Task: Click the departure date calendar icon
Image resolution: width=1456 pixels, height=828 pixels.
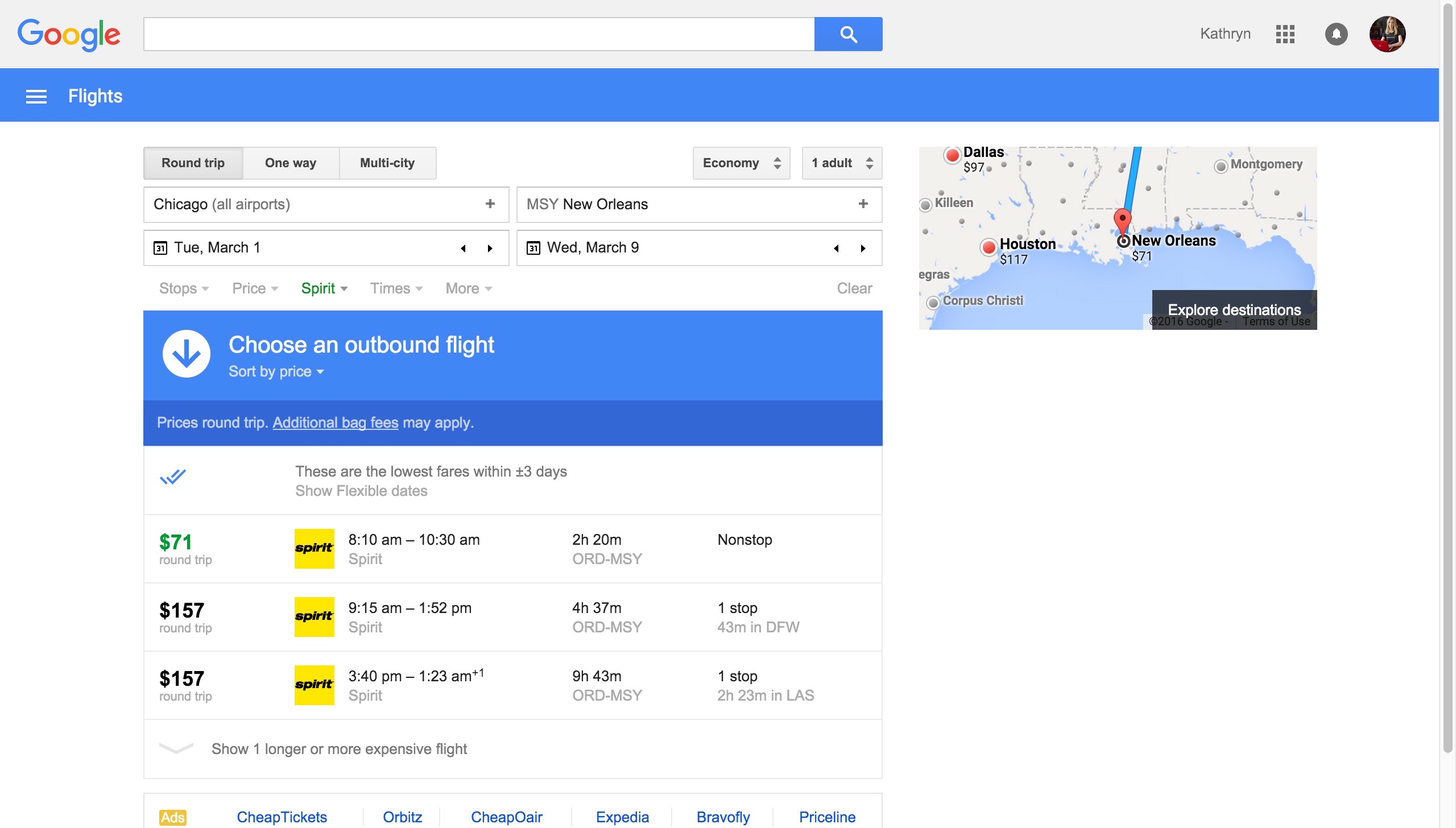Action: 160,248
